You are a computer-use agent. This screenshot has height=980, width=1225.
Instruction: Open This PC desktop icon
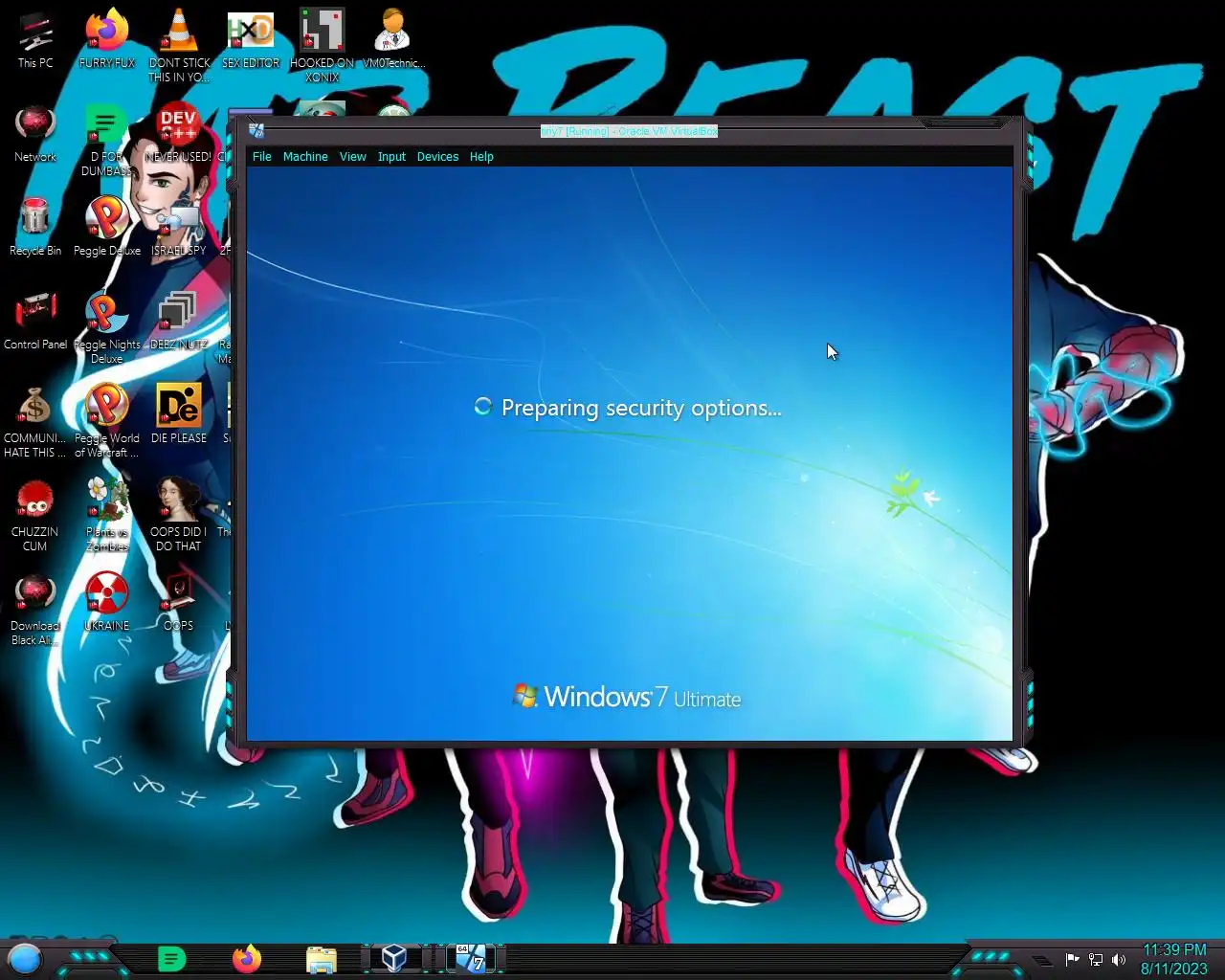point(35,39)
